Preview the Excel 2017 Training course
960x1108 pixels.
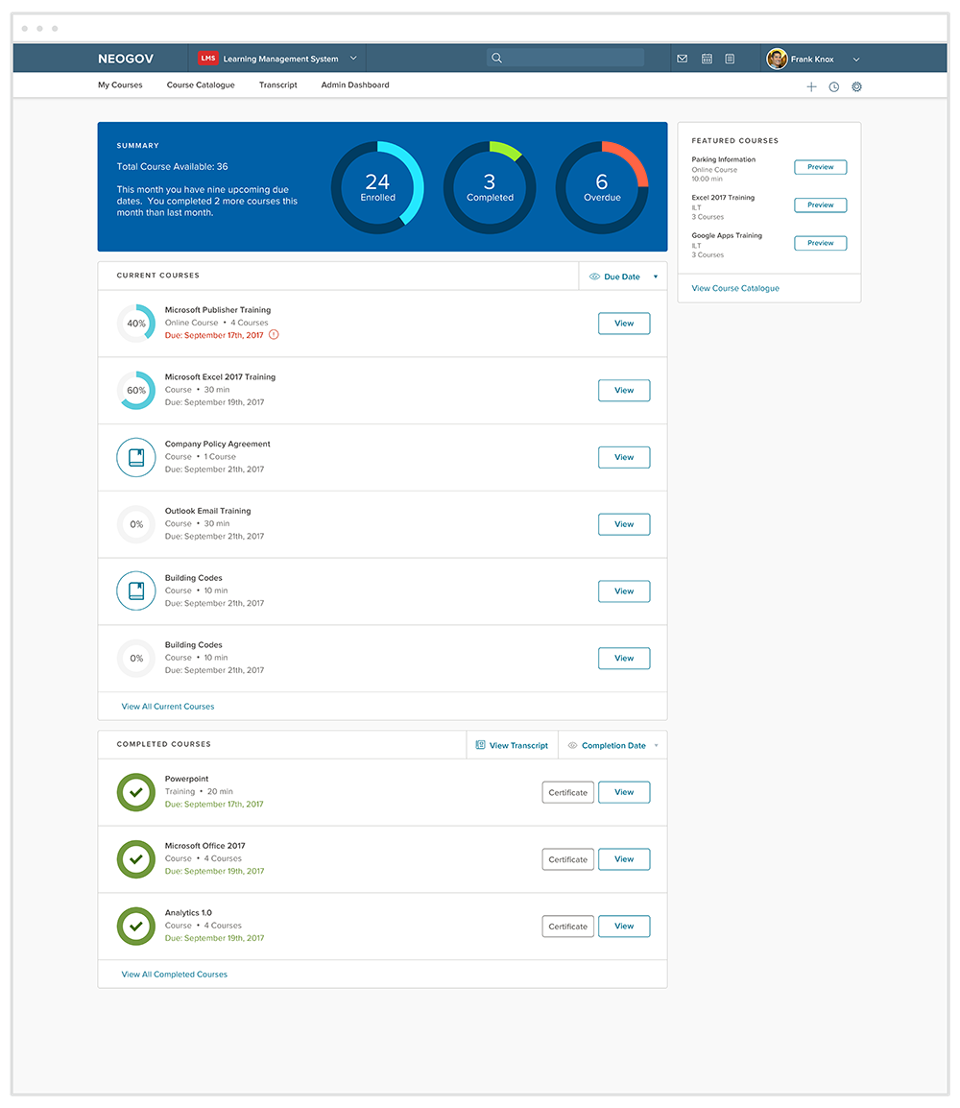(x=820, y=205)
